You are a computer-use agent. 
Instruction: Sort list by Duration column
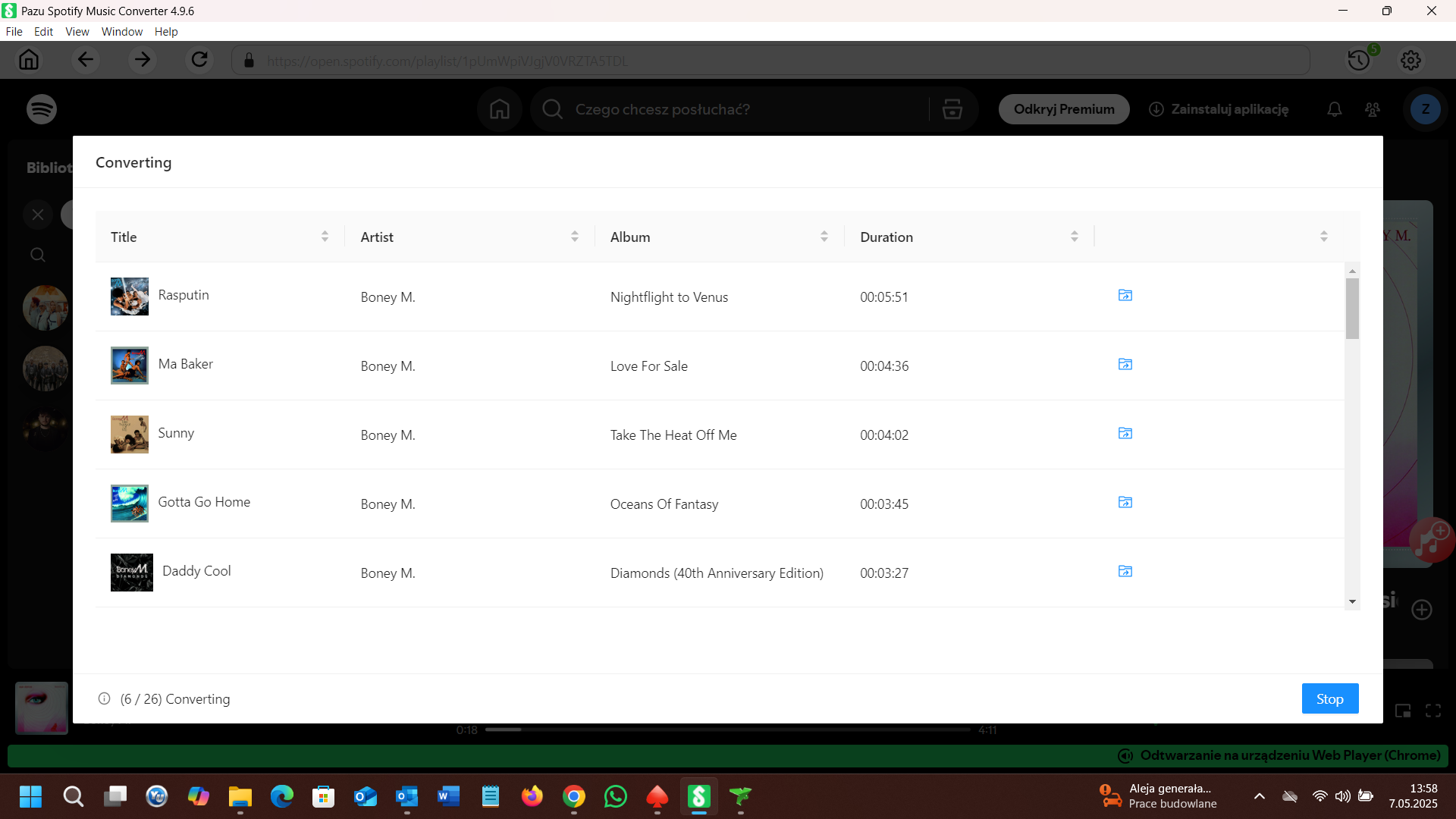pos(1075,237)
